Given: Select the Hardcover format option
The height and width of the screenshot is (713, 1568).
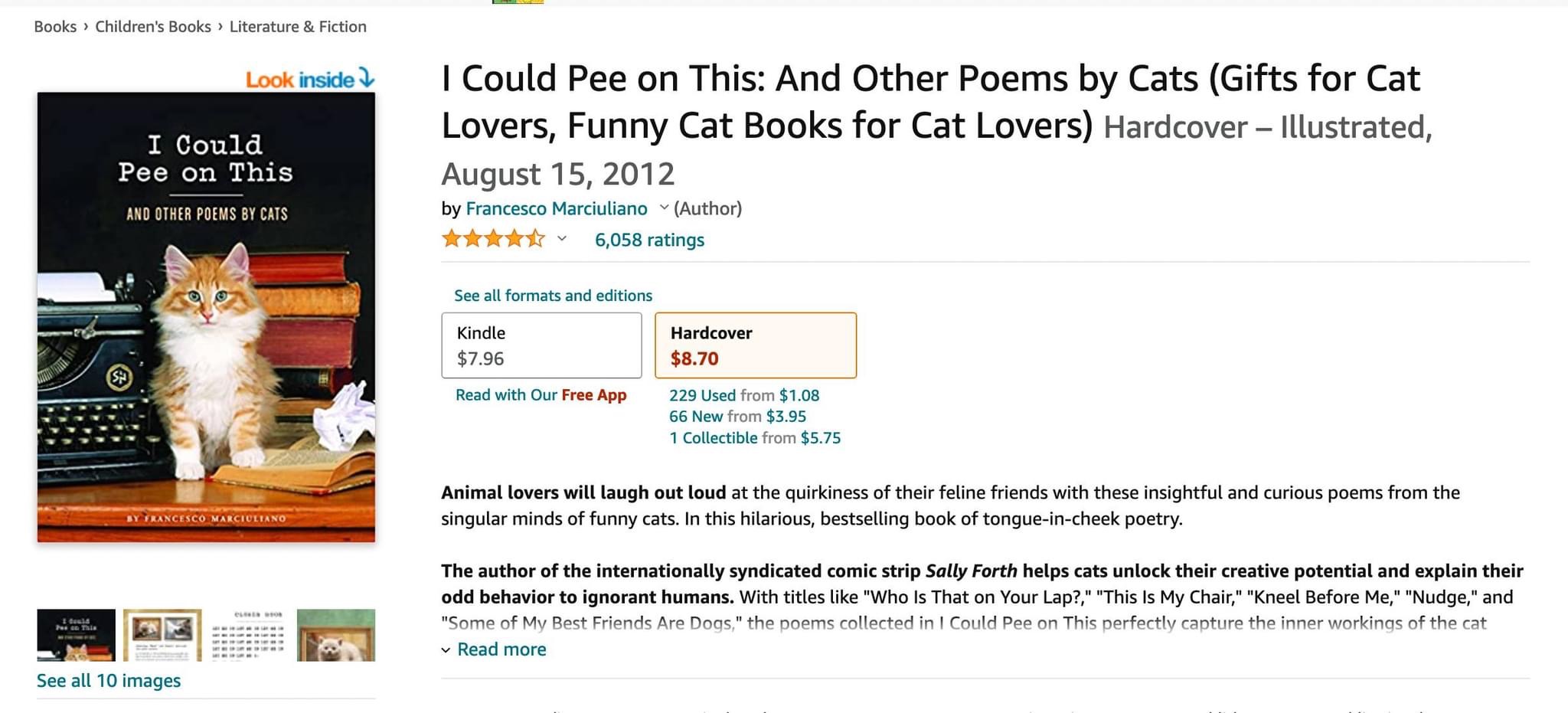Looking at the screenshot, I should click(x=756, y=345).
